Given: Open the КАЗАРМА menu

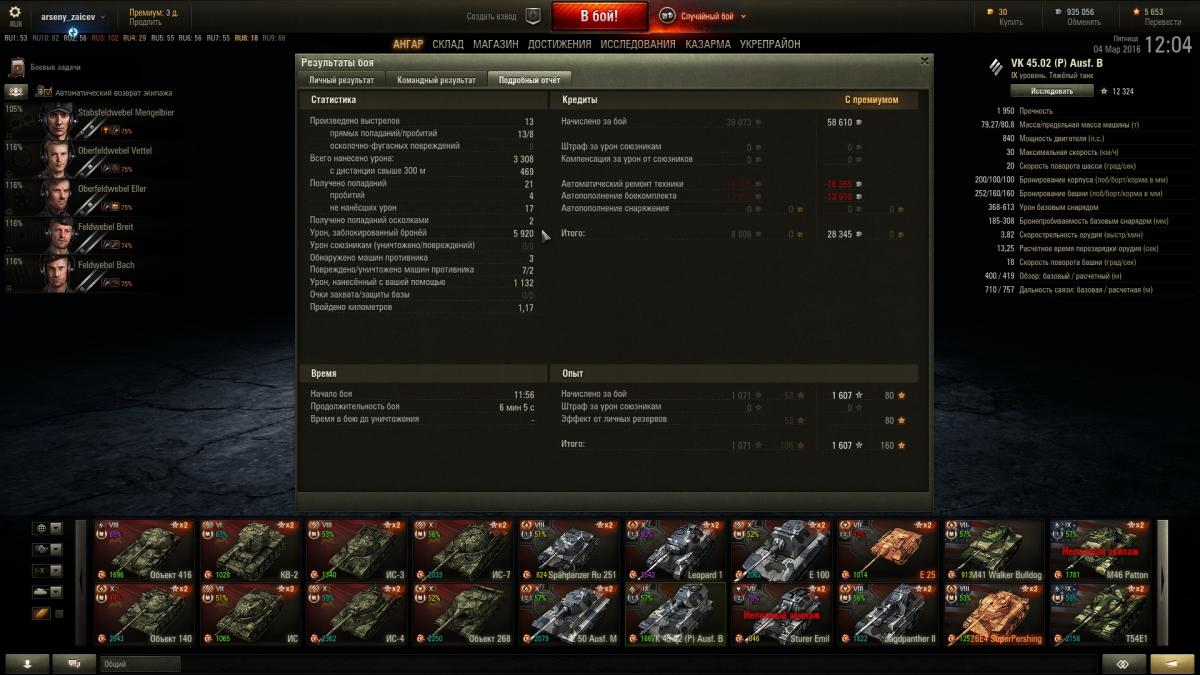Looking at the screenshot, I should click(708, 44).
